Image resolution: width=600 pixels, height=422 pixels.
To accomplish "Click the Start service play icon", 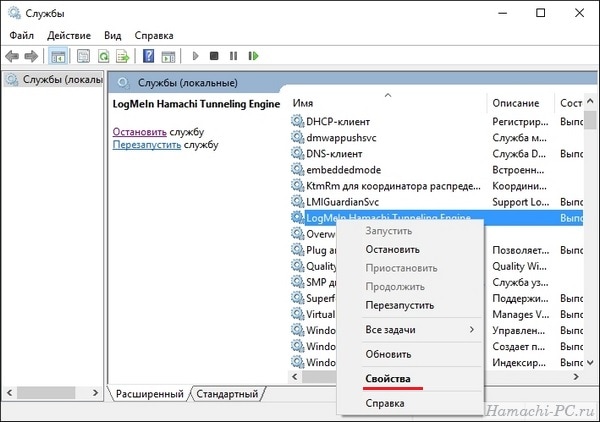I will click(195, 56).
